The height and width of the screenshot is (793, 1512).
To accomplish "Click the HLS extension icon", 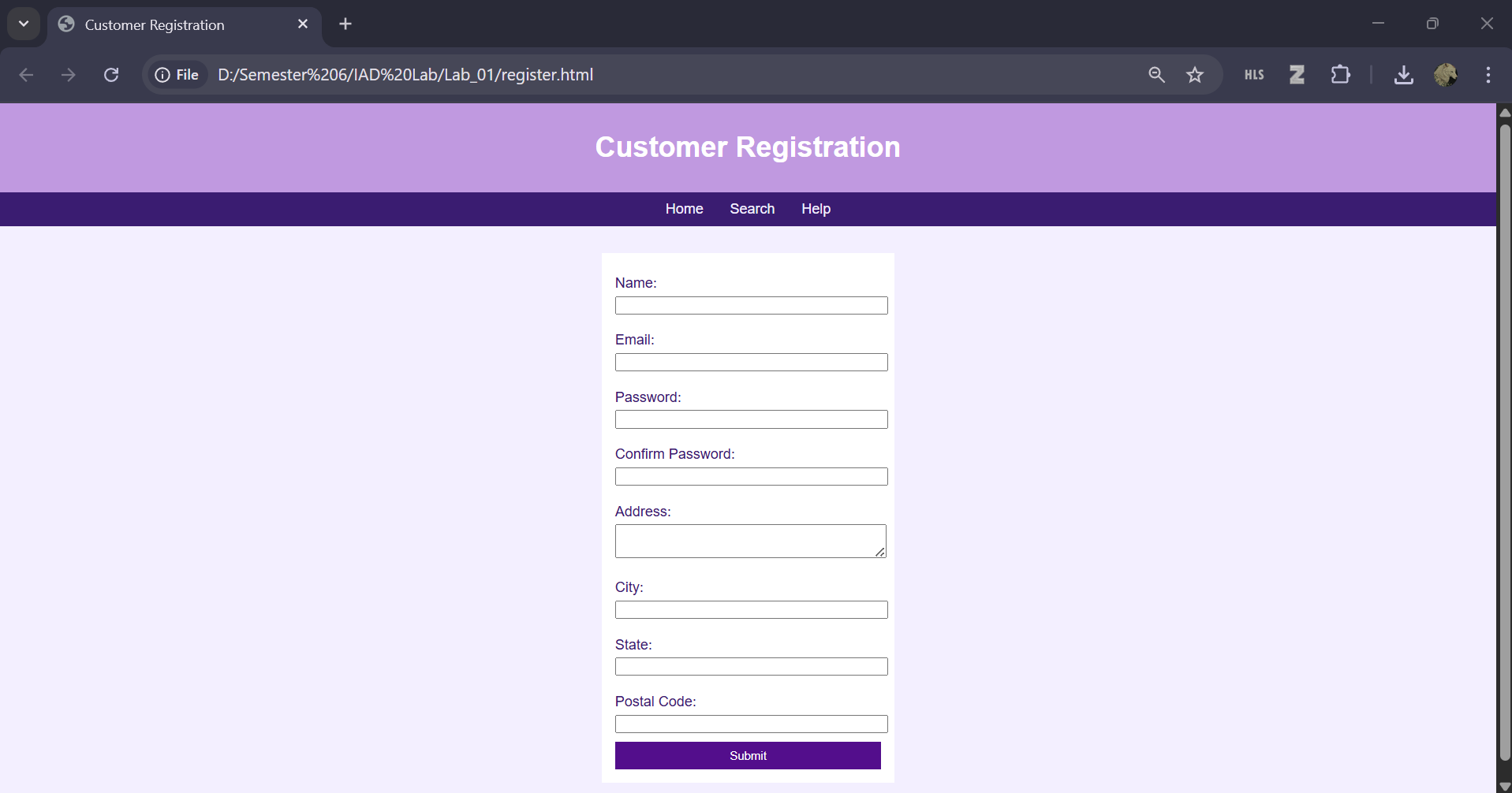I will 1254,75.
